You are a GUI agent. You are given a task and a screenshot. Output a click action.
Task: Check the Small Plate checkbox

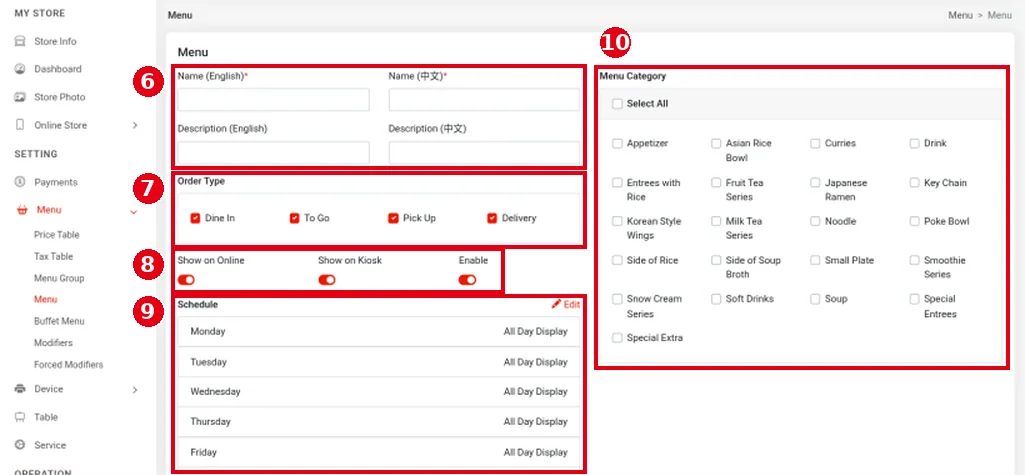click(x=815, y=261)
